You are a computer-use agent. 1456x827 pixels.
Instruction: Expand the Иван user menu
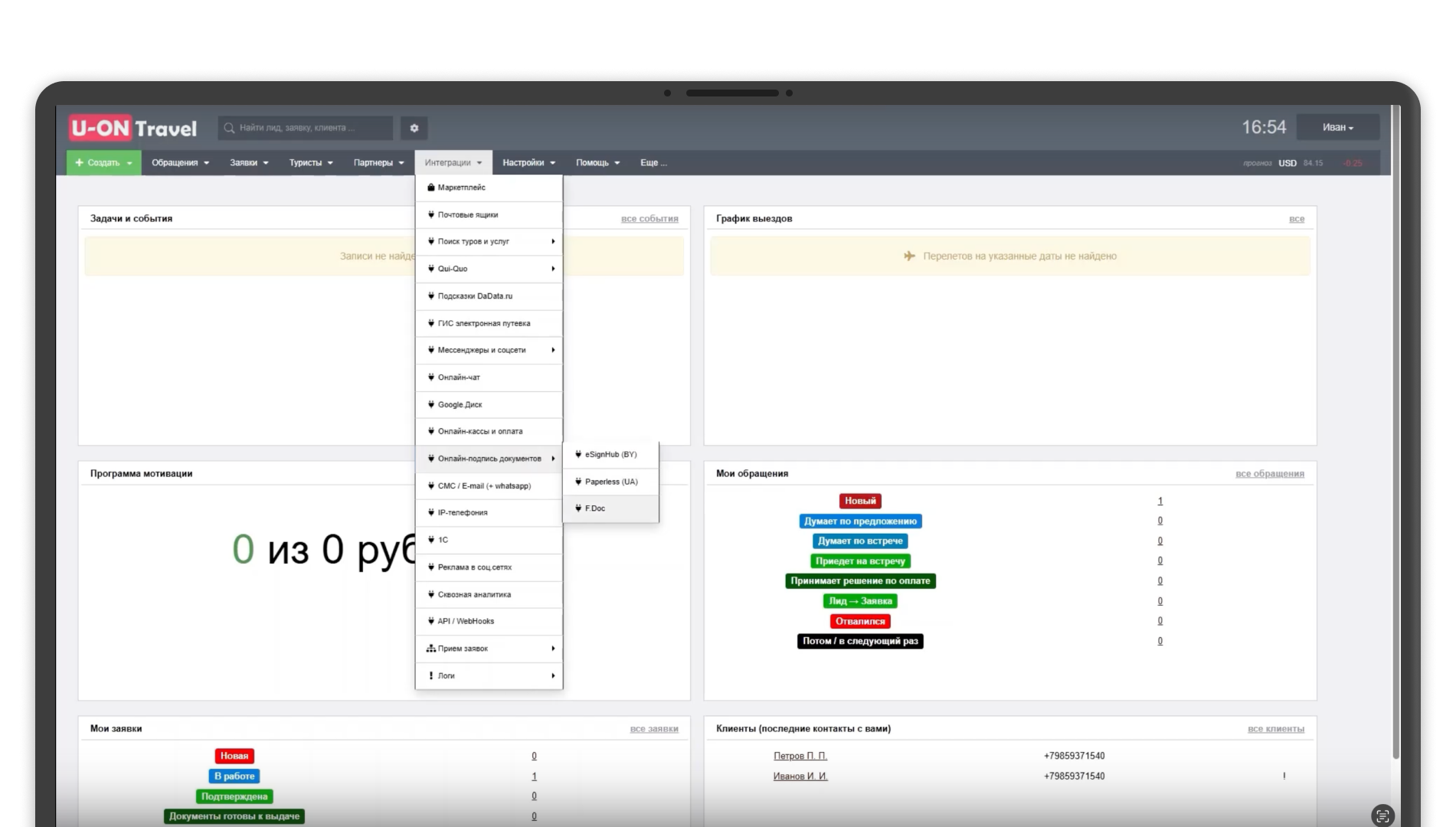tap(1337, 127)
